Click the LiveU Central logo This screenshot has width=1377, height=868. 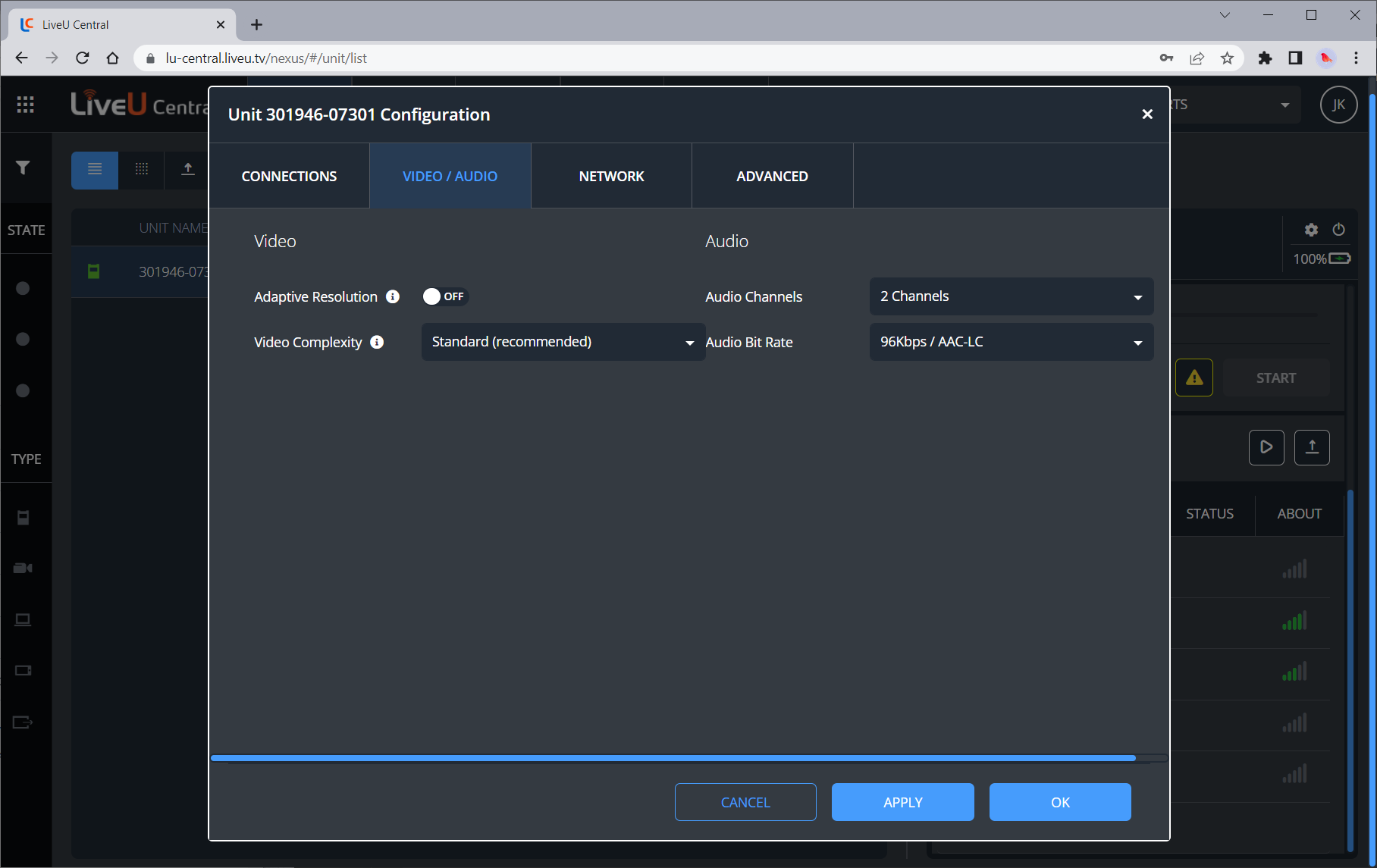coord(139,104)
